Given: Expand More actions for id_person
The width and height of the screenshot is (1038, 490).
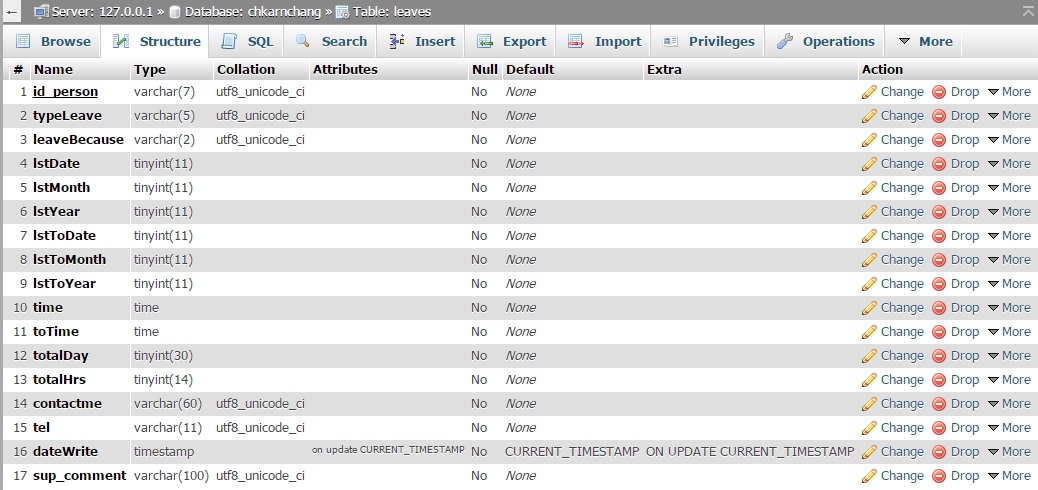Looking at the screenshot, I should (x=1009, y=92).
